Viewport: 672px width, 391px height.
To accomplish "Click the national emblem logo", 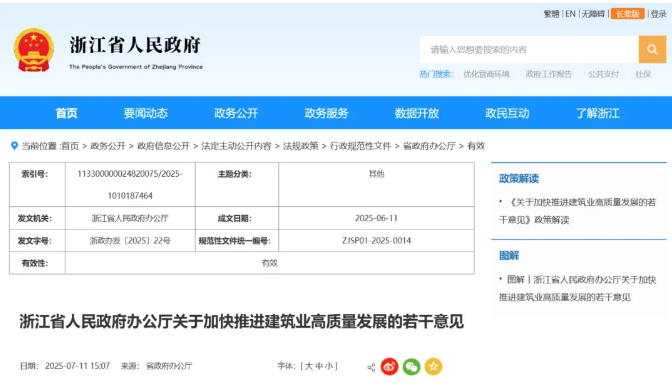I will coord(34,50).
